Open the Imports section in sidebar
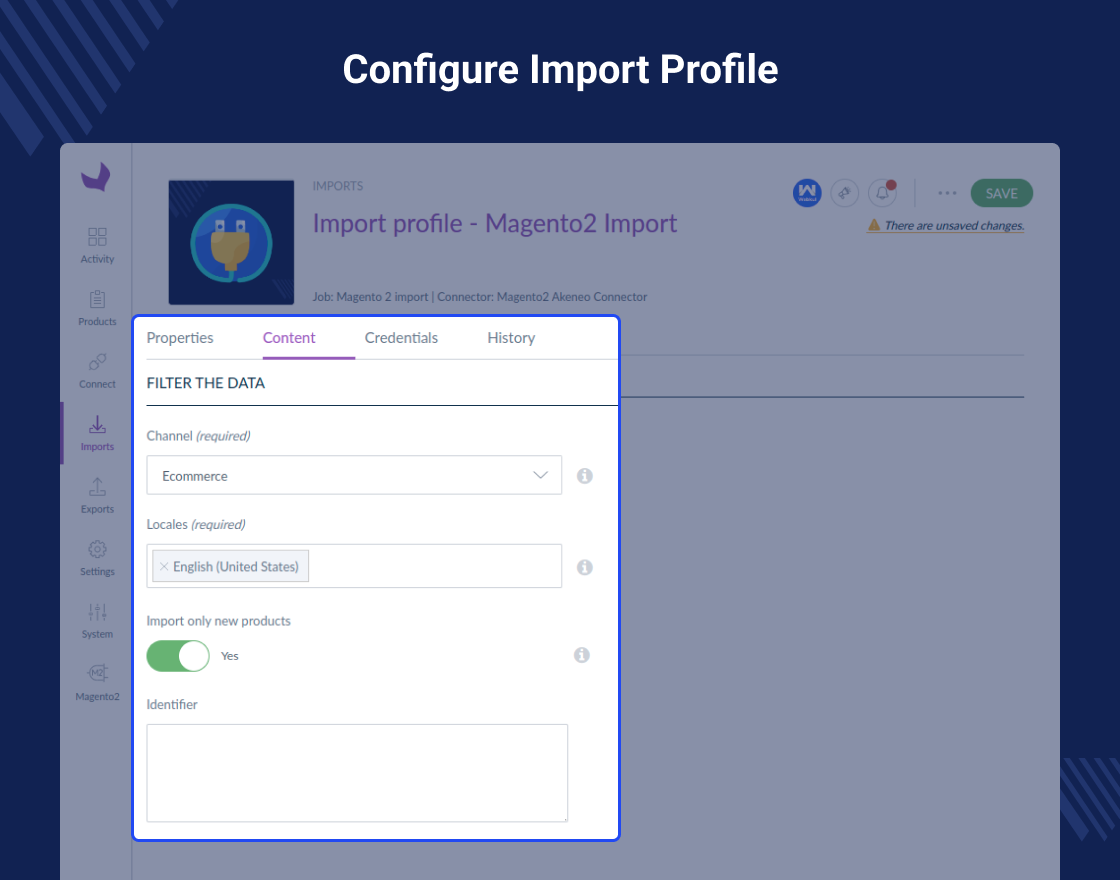The width and height of the screenshot is (1120, 880). 97,434
